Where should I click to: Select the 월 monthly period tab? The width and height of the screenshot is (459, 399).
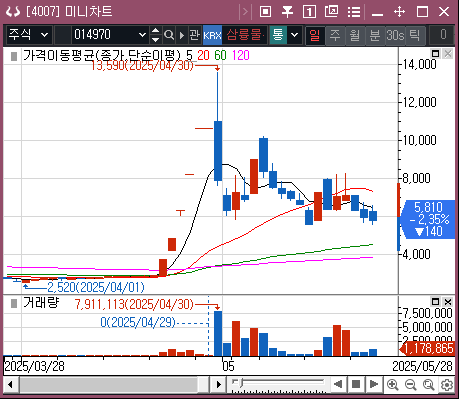click(355, 35)
